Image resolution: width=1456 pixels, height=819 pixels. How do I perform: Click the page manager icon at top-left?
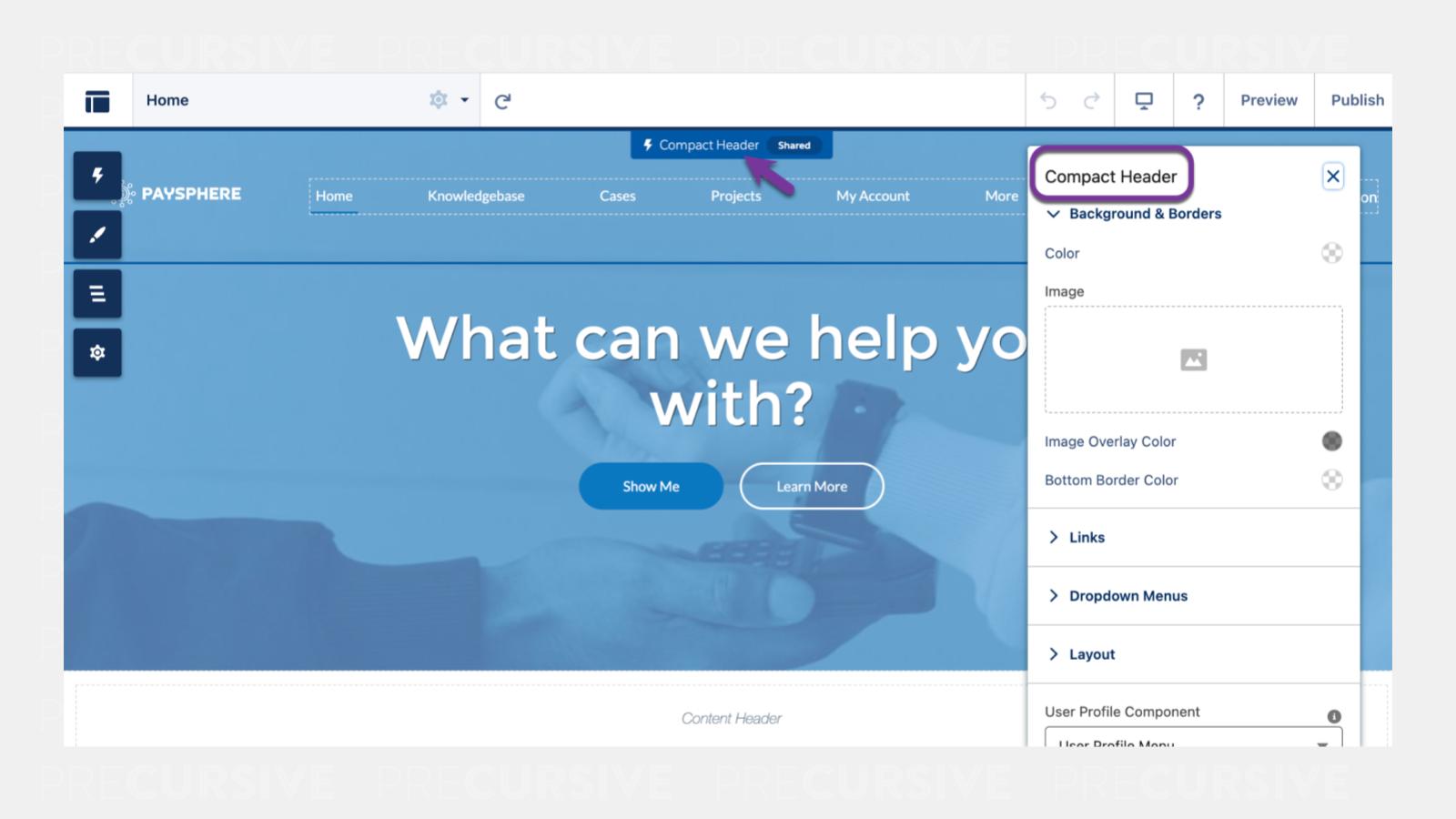point(97,101)
